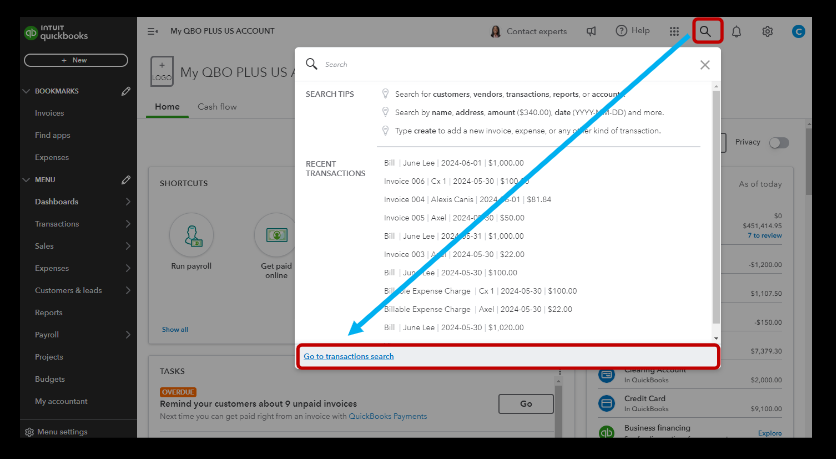Viewport: 836px width, 459px height.
Task: Switch to the Cash flow tab
Action: 217,107
